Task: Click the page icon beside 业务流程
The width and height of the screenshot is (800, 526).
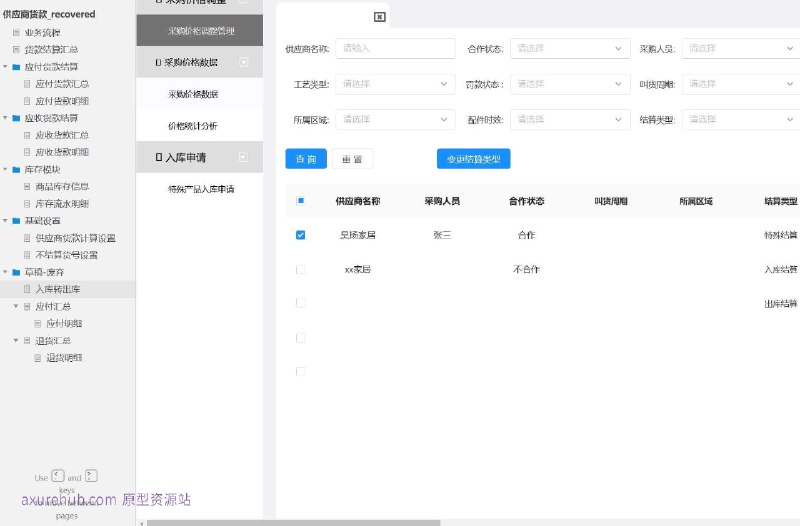Action: 16,33
